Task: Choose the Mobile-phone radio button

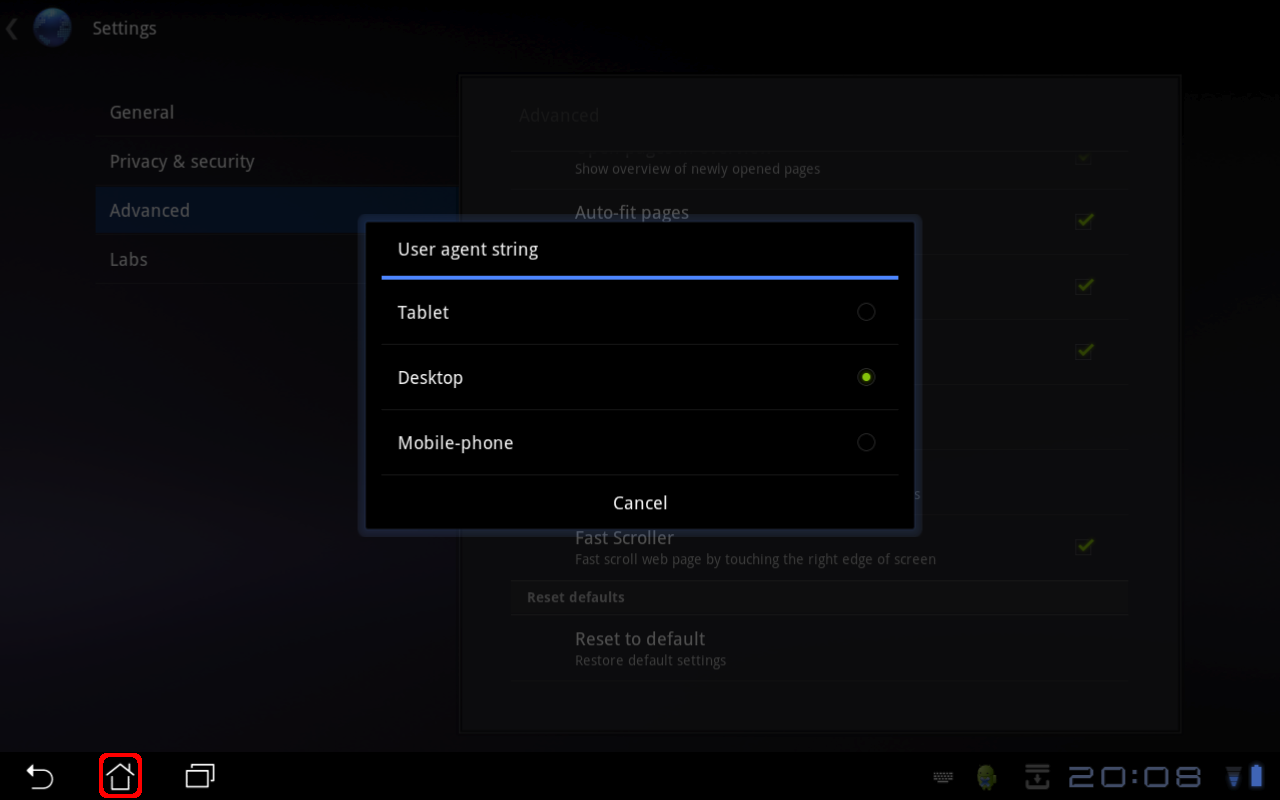Action: [866, 442]
